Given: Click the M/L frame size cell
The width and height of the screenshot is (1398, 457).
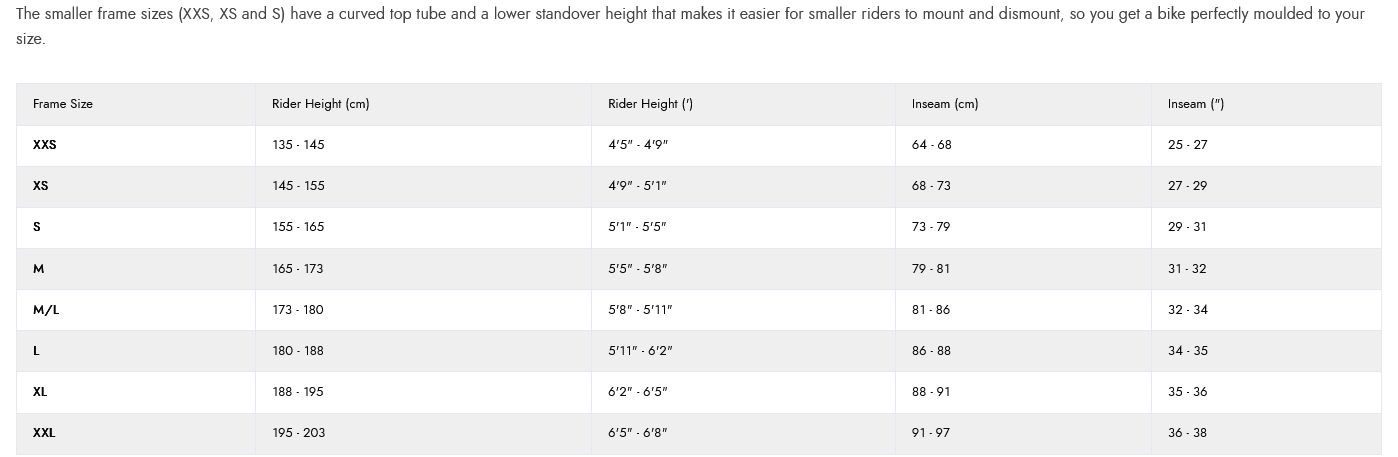Looking at the screenshot, I should [x=46, y=310].
